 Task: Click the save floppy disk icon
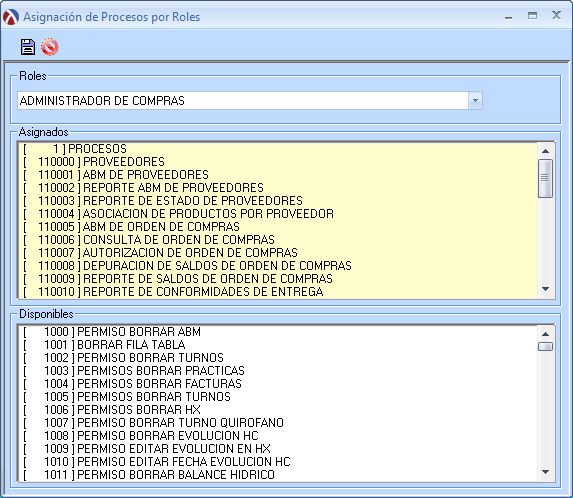point(27,47)
